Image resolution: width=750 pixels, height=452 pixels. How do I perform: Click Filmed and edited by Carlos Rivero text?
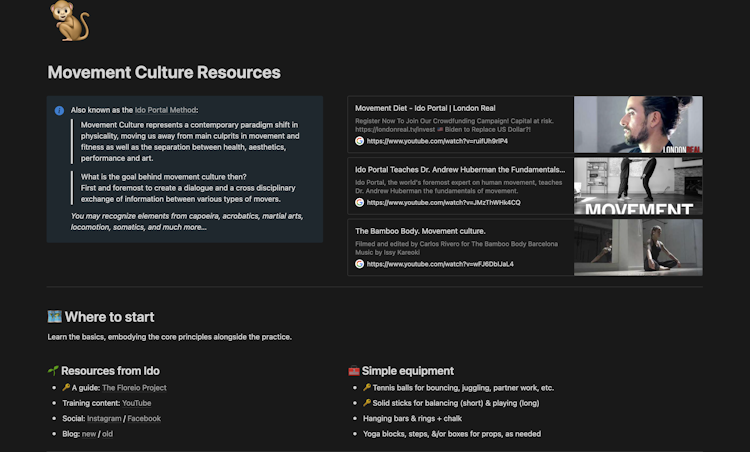[456, 248]
